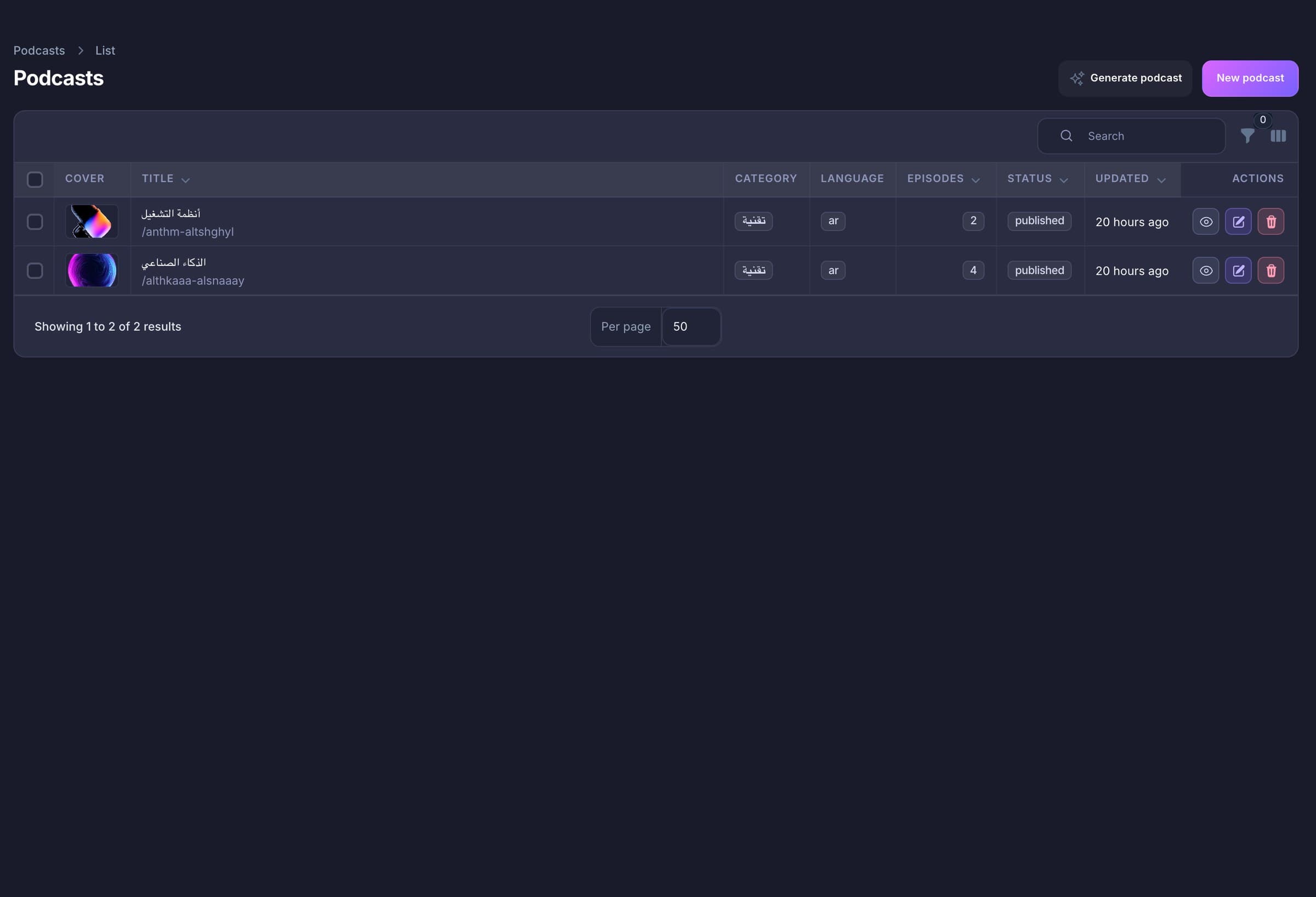The width and height of the screenshot is (1316, 897).
Task: Tick the select-all checkbox in table header
Action: pyautogui.click(x=35, y=179)
